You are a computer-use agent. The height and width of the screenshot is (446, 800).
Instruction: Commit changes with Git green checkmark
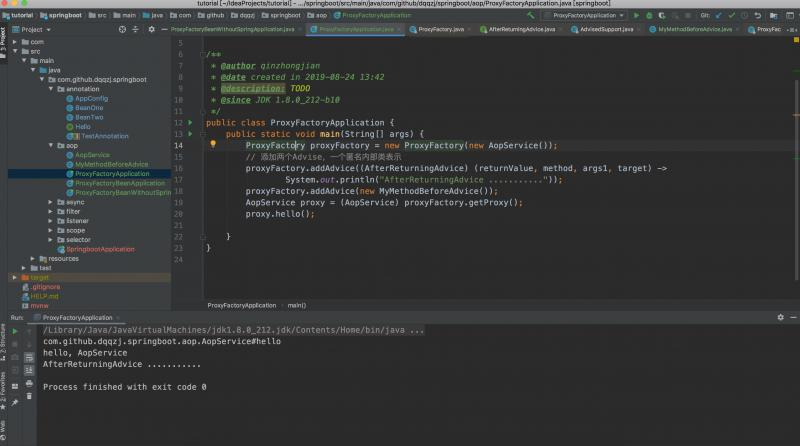(x=732, y=15)
